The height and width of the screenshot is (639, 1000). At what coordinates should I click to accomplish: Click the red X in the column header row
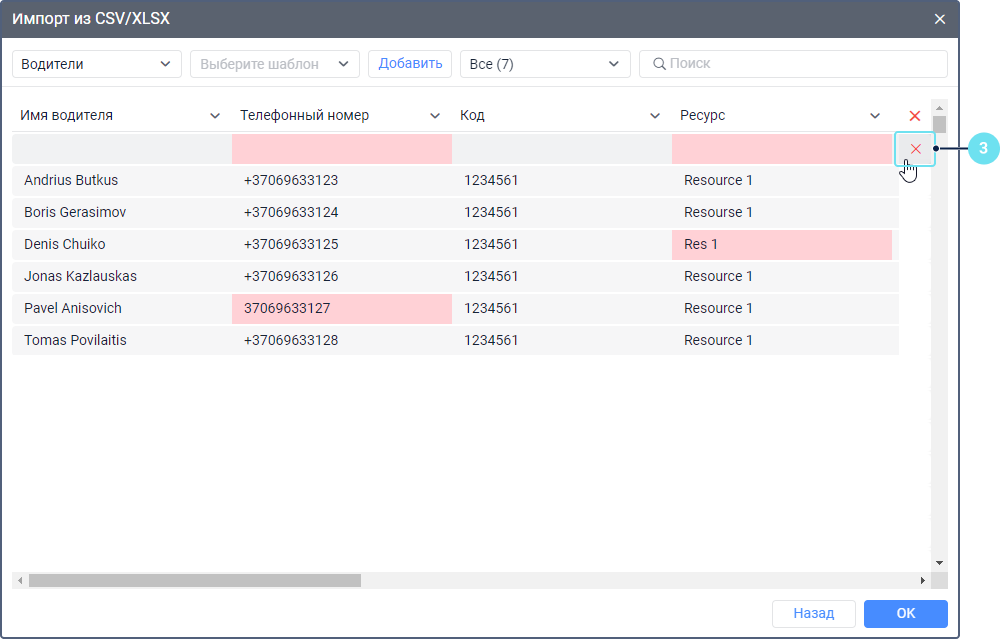click(914, 116)
